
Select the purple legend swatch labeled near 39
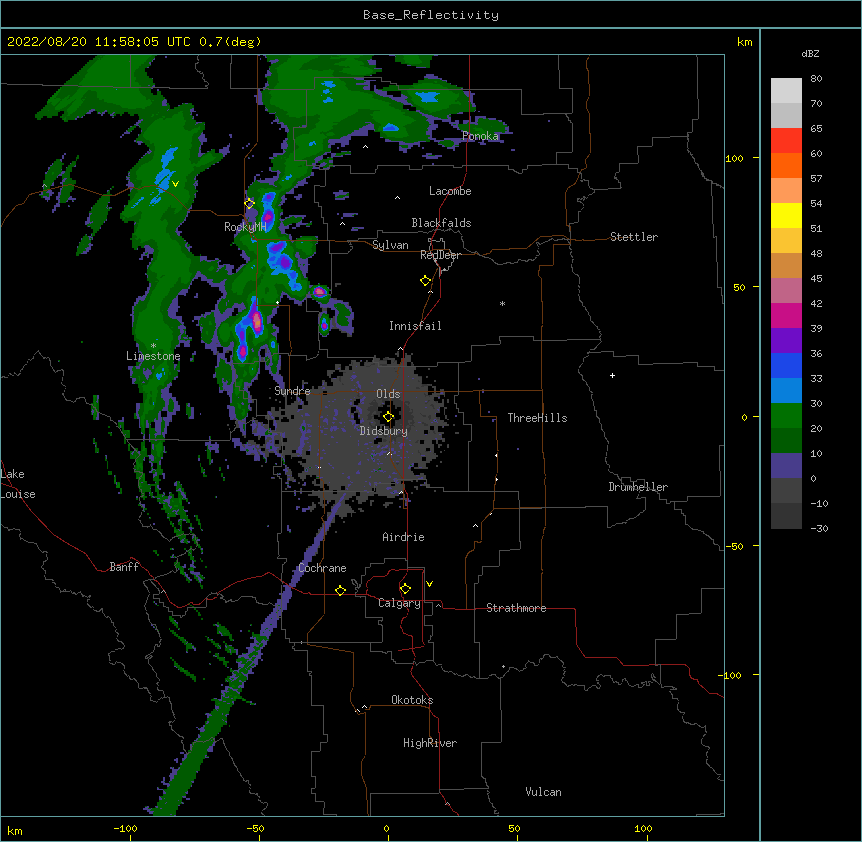click(786, 341)
